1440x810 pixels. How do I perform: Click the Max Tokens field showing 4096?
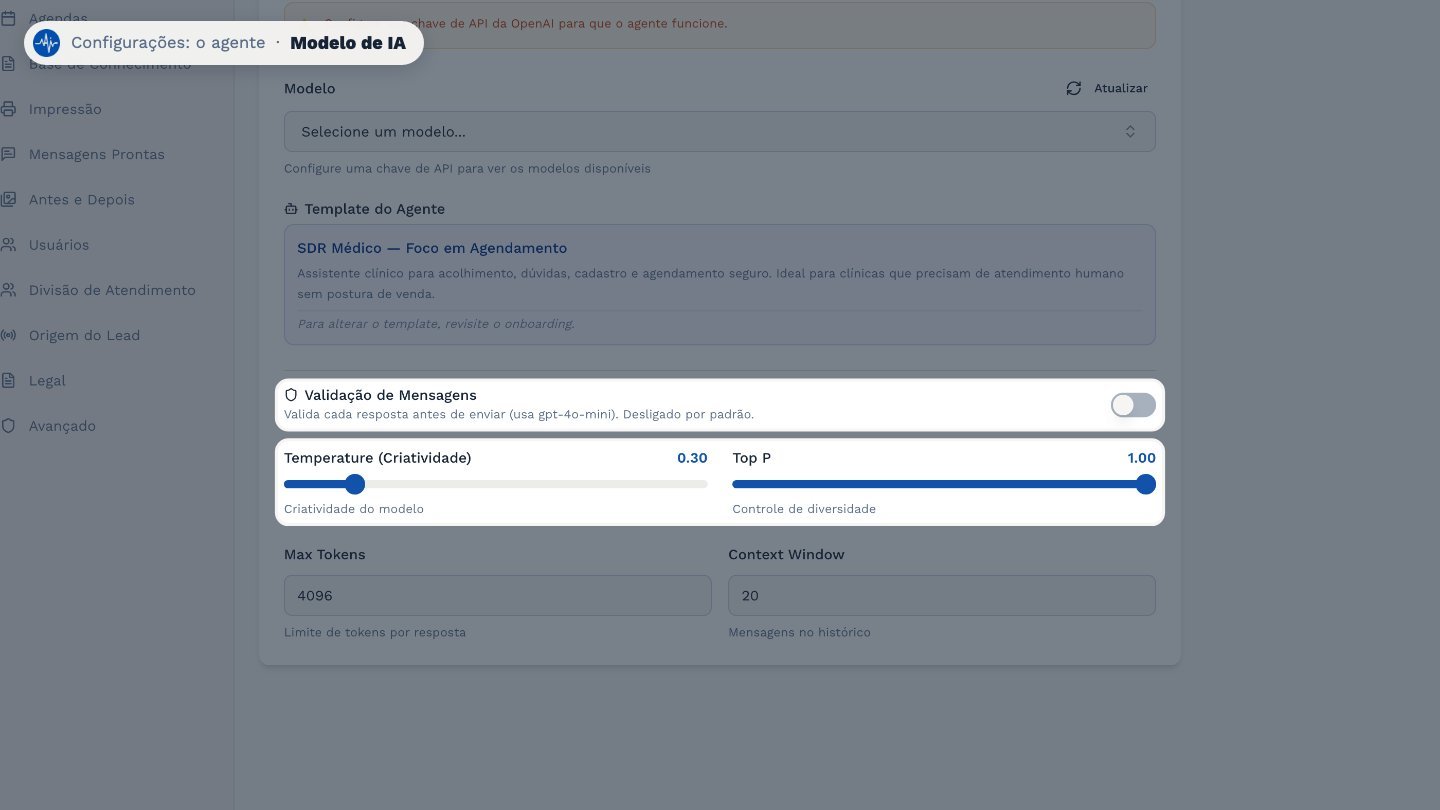(x=498, y=595)
